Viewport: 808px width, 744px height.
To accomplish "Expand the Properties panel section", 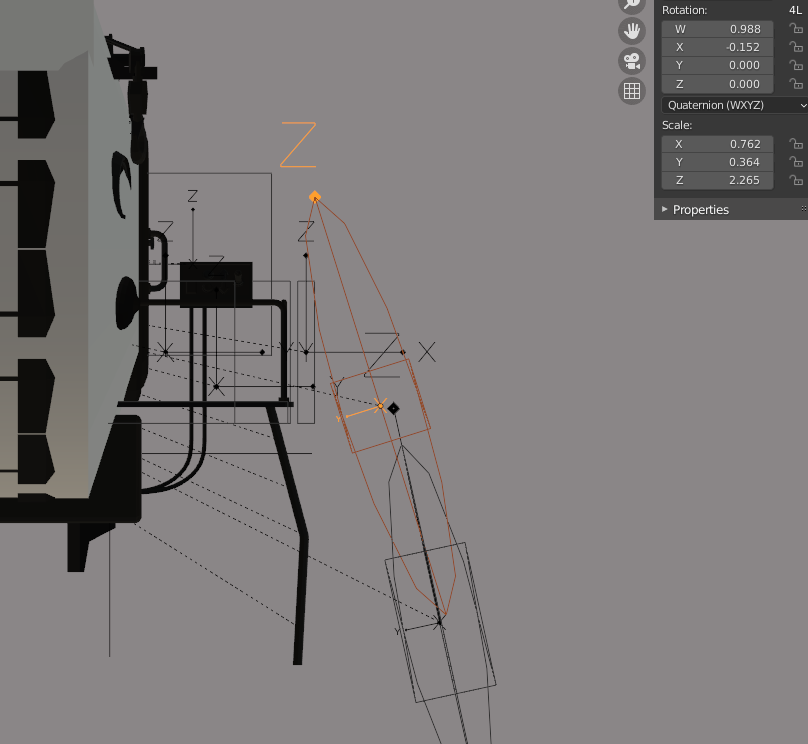I will coord(700,209).
